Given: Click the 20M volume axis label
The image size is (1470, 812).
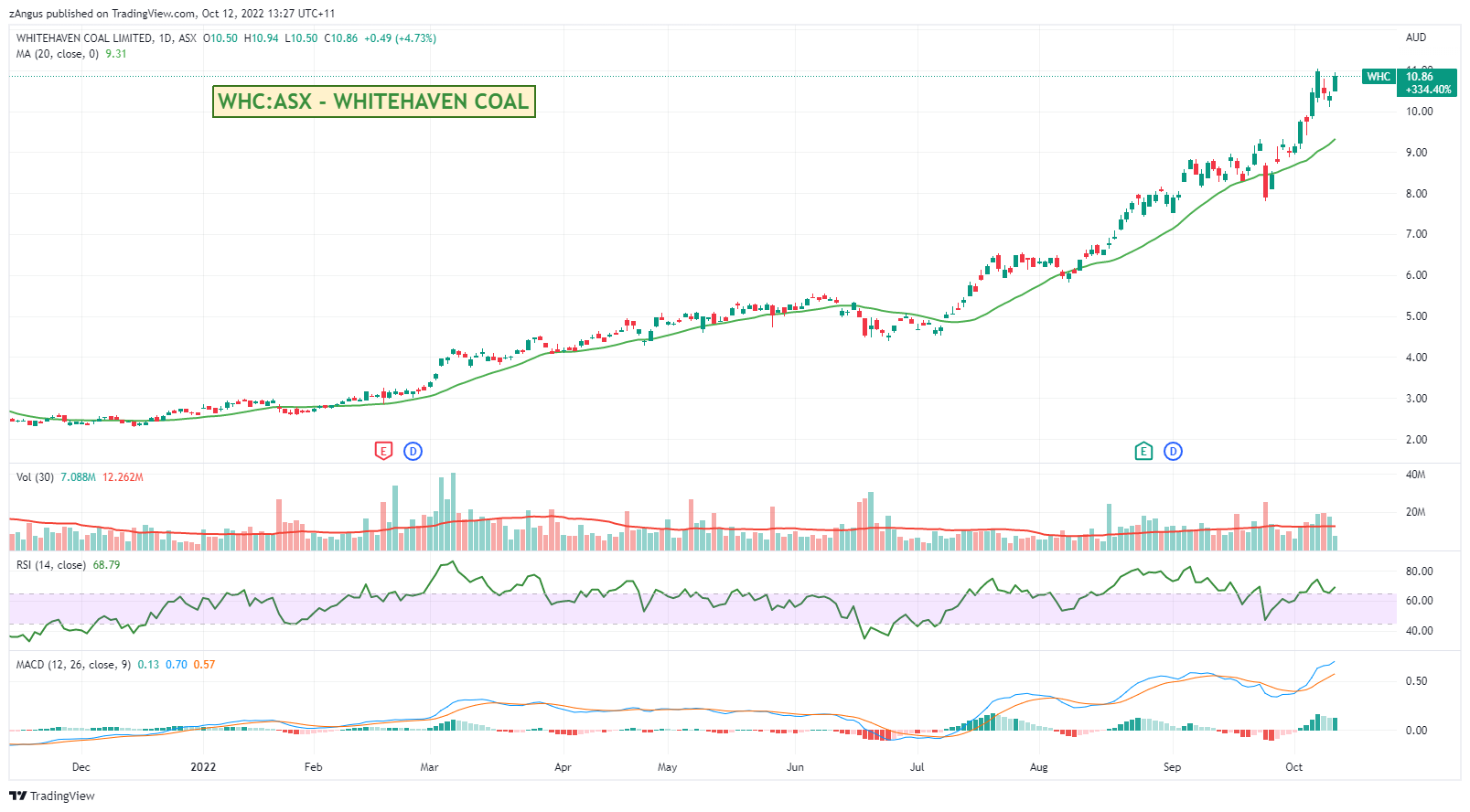Looking at the screenshot, I should (x=1416, y=512).
